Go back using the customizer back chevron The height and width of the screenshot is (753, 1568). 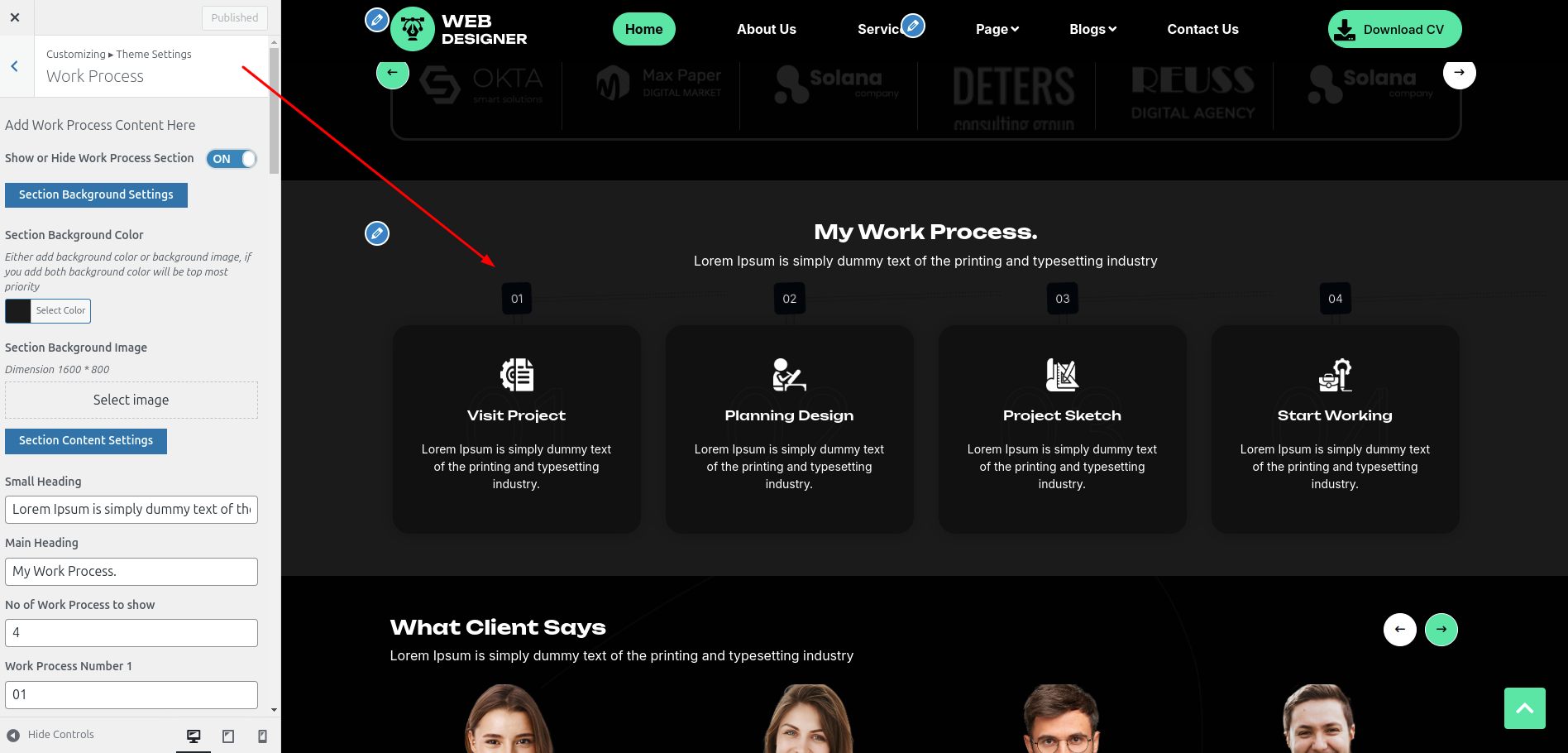coord(15,66)
